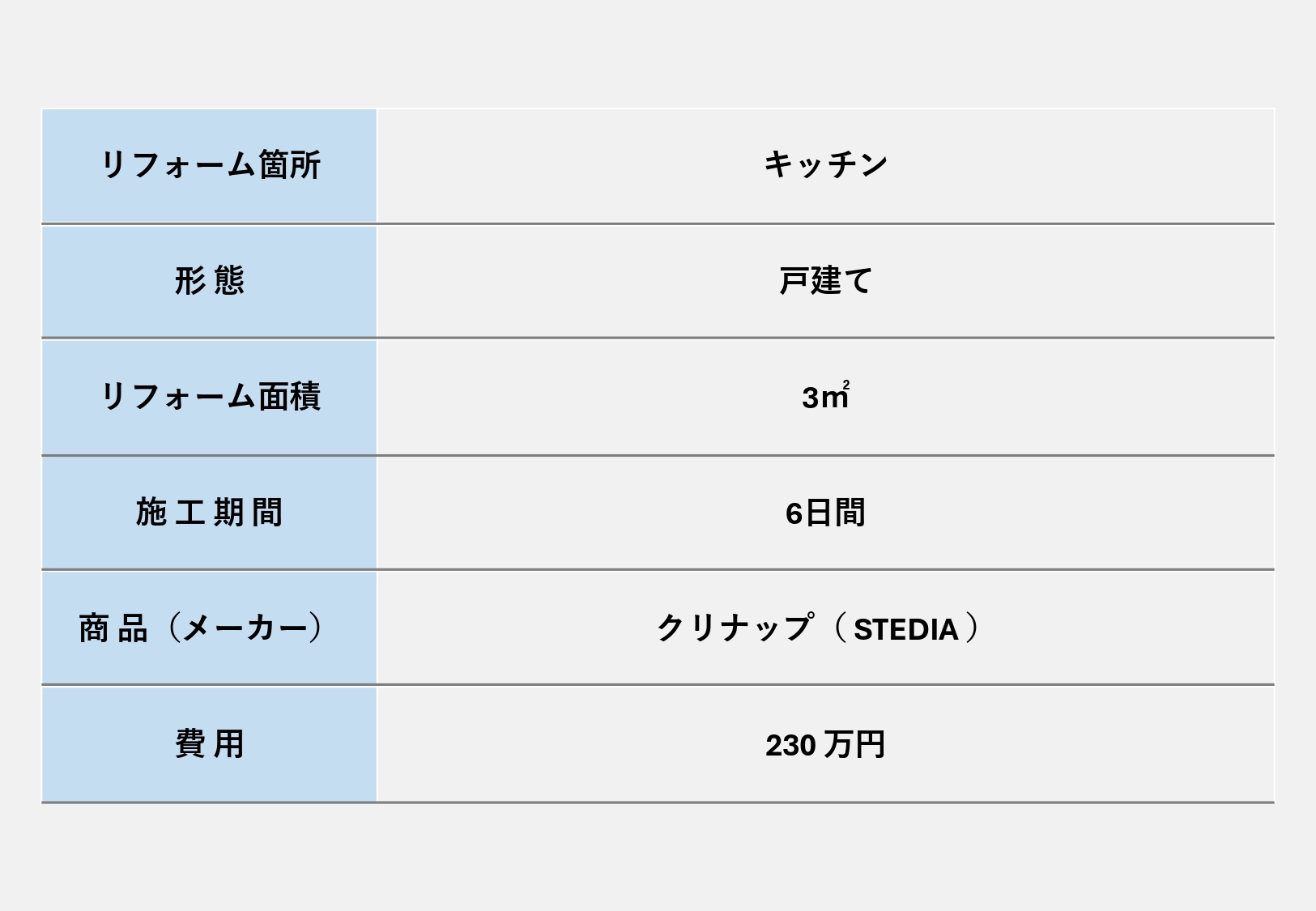The height and width of the screenshot is (911, 1316).
Task: Click the リフォーム面積 header cell
Action: (210, 397)
